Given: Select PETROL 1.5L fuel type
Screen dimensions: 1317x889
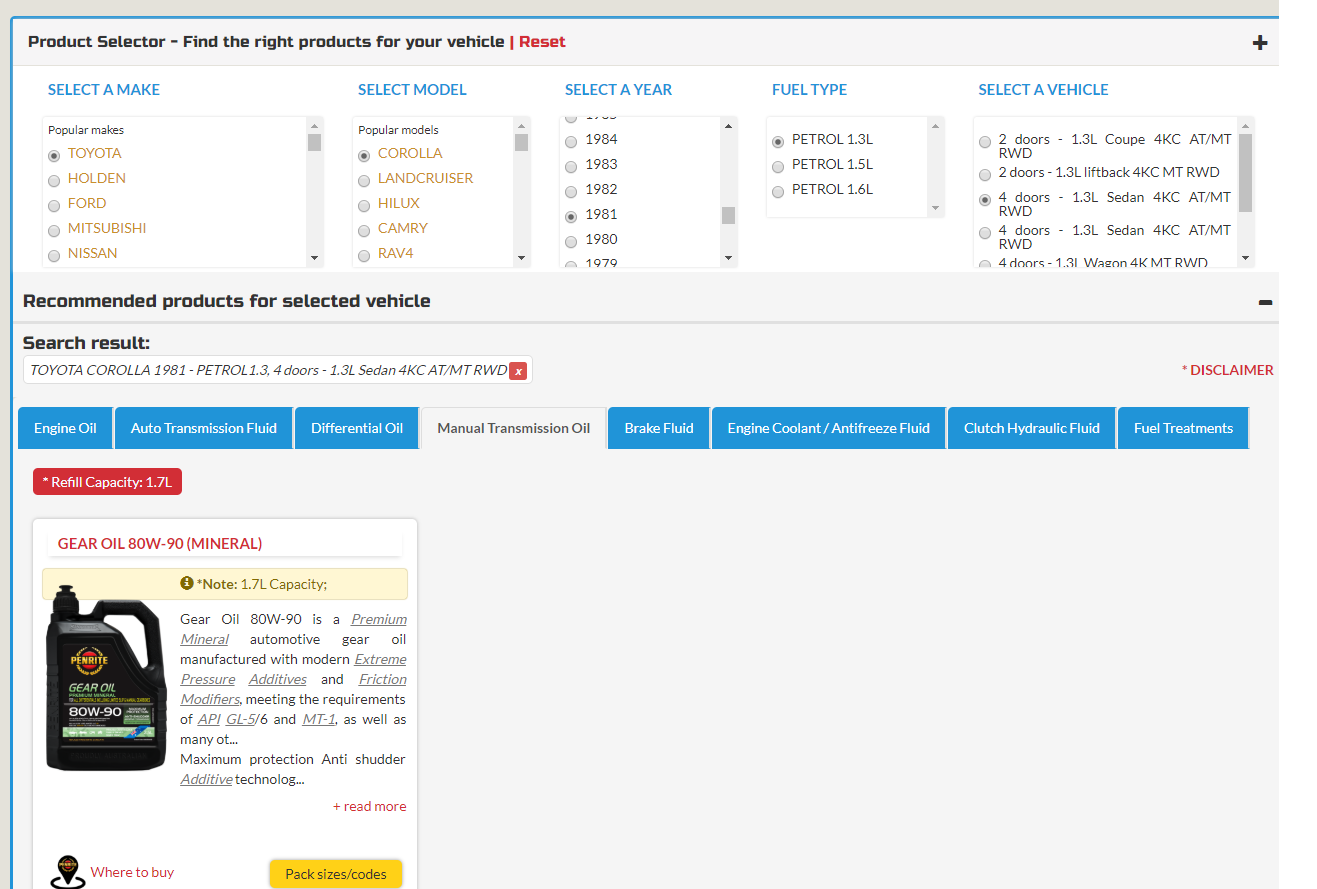Looking at the screenshot, I should click(x=778, y=167).
